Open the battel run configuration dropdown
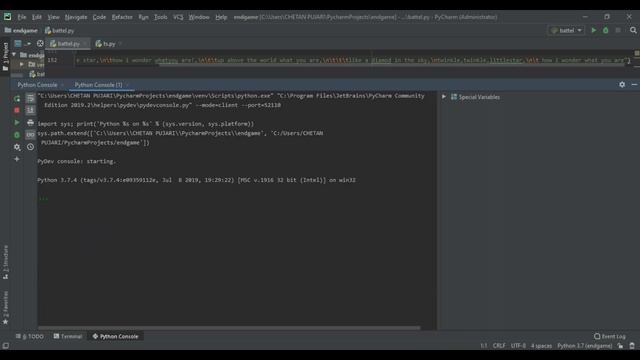The image size is (640, 360). click(x=567, y=30)
